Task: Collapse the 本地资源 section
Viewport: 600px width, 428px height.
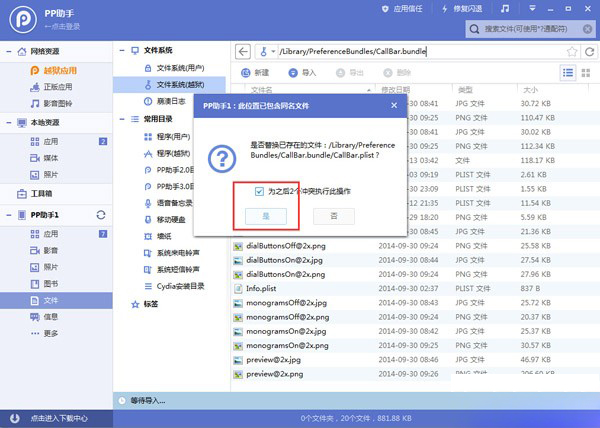Action: [x=8, y=123]
